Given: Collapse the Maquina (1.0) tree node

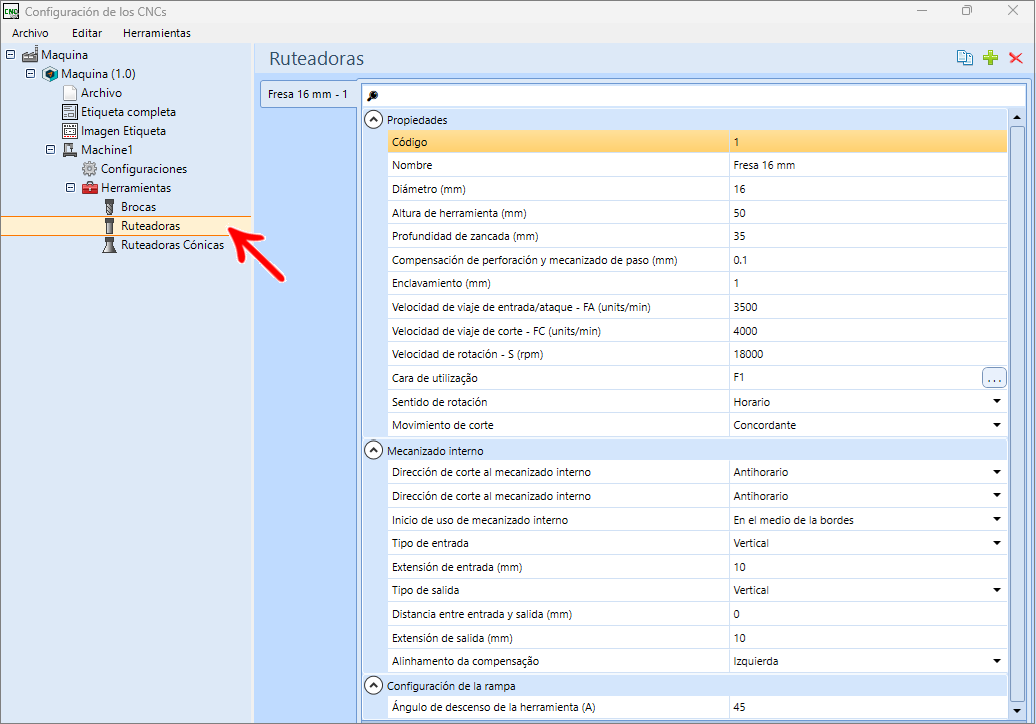Looking at the screenshot, I should click(30, 74).
